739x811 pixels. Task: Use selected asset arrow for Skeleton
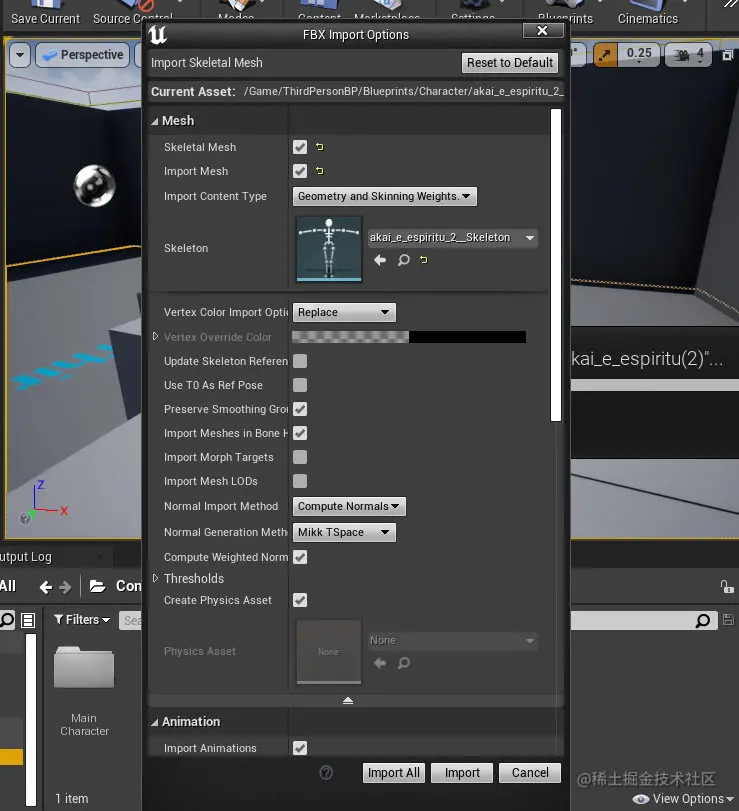(380, 260)
